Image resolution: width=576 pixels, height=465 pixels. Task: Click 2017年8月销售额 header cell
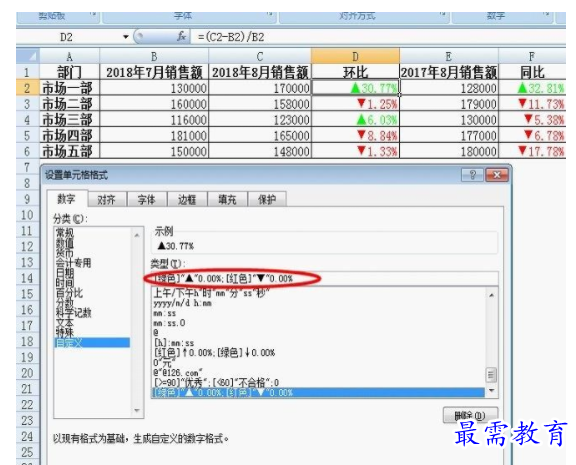pyautogui.click(x=449, y=72)
